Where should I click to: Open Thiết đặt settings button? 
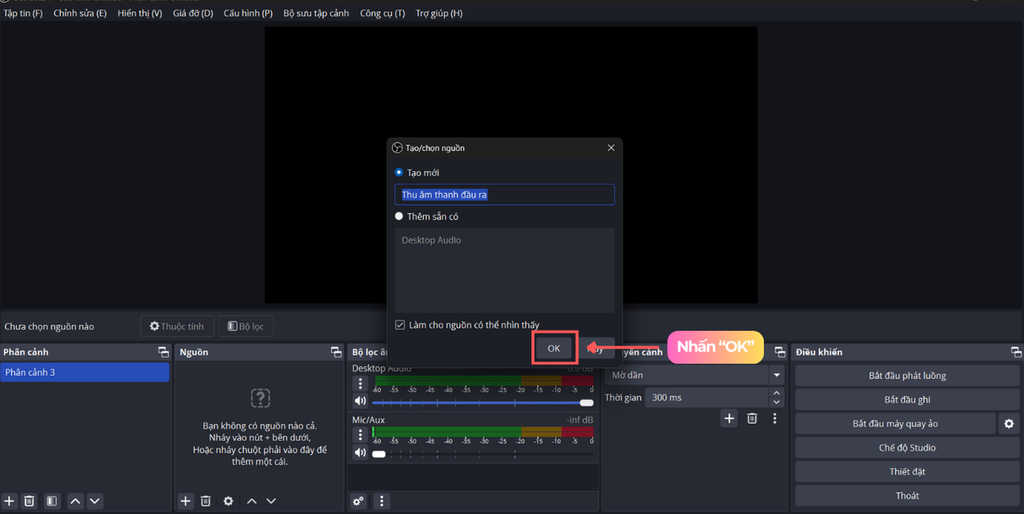907,472
